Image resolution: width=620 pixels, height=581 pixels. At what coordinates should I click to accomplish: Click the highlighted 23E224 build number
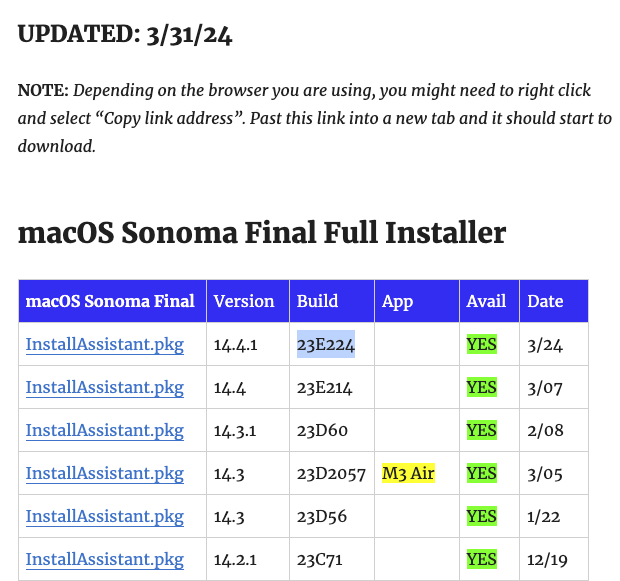[x=326, y=345]
